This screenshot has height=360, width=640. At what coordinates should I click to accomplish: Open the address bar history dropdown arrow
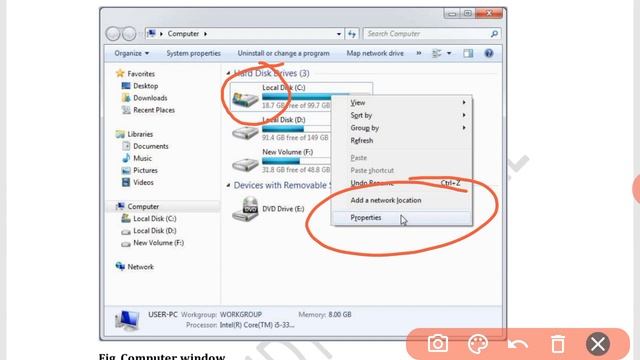point(339,34)
